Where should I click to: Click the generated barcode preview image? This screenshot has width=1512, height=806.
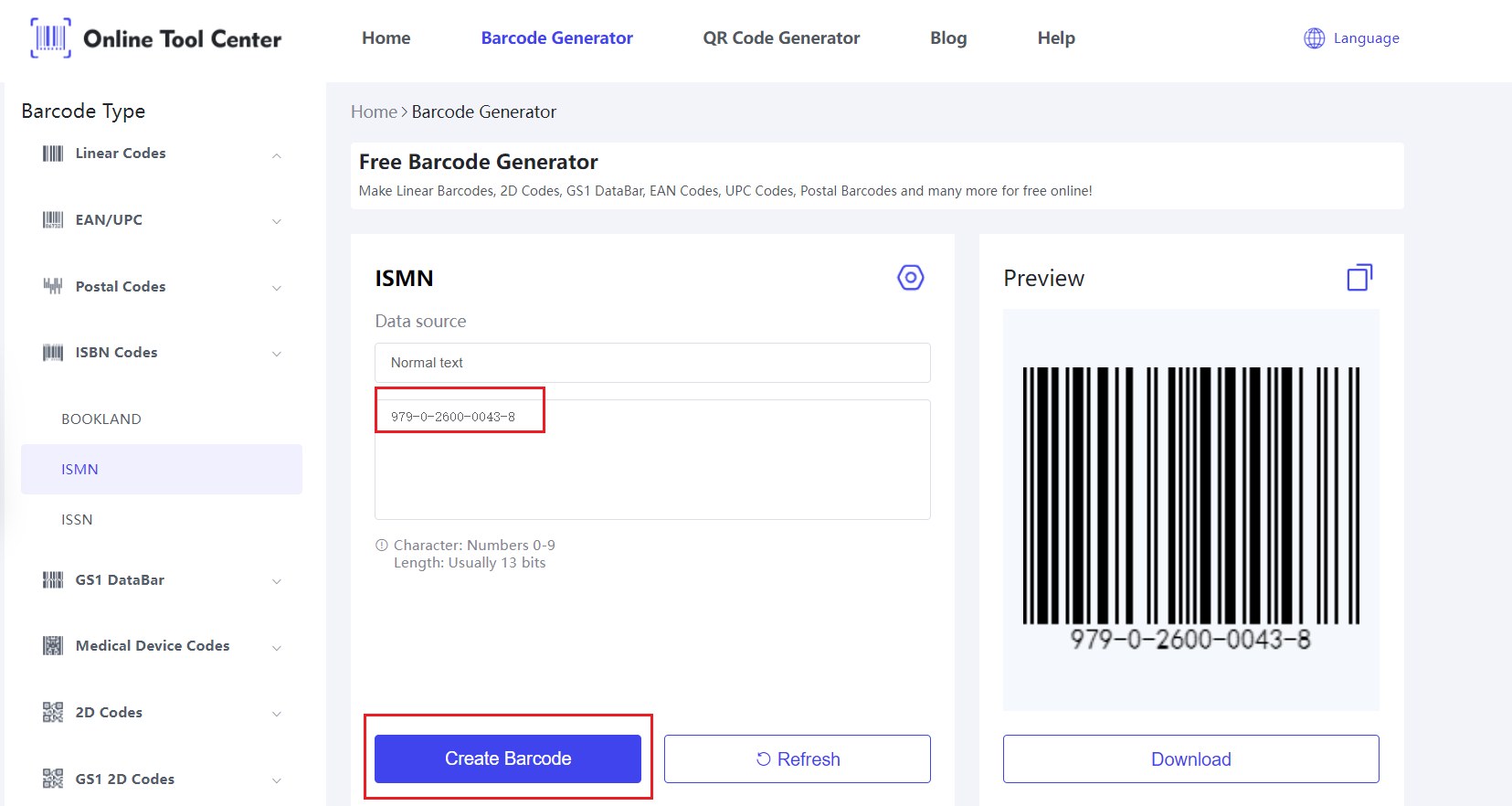click(1191, 509)
